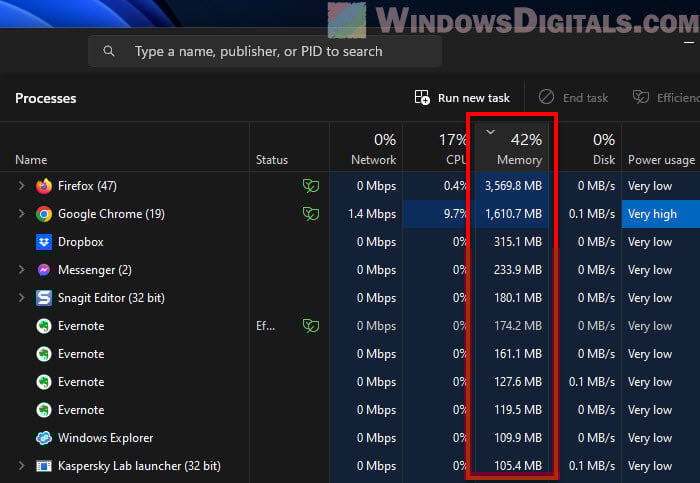Click the Google Chrome process icon
Viewport: 700px width, 483px height.
coord(44,214)
